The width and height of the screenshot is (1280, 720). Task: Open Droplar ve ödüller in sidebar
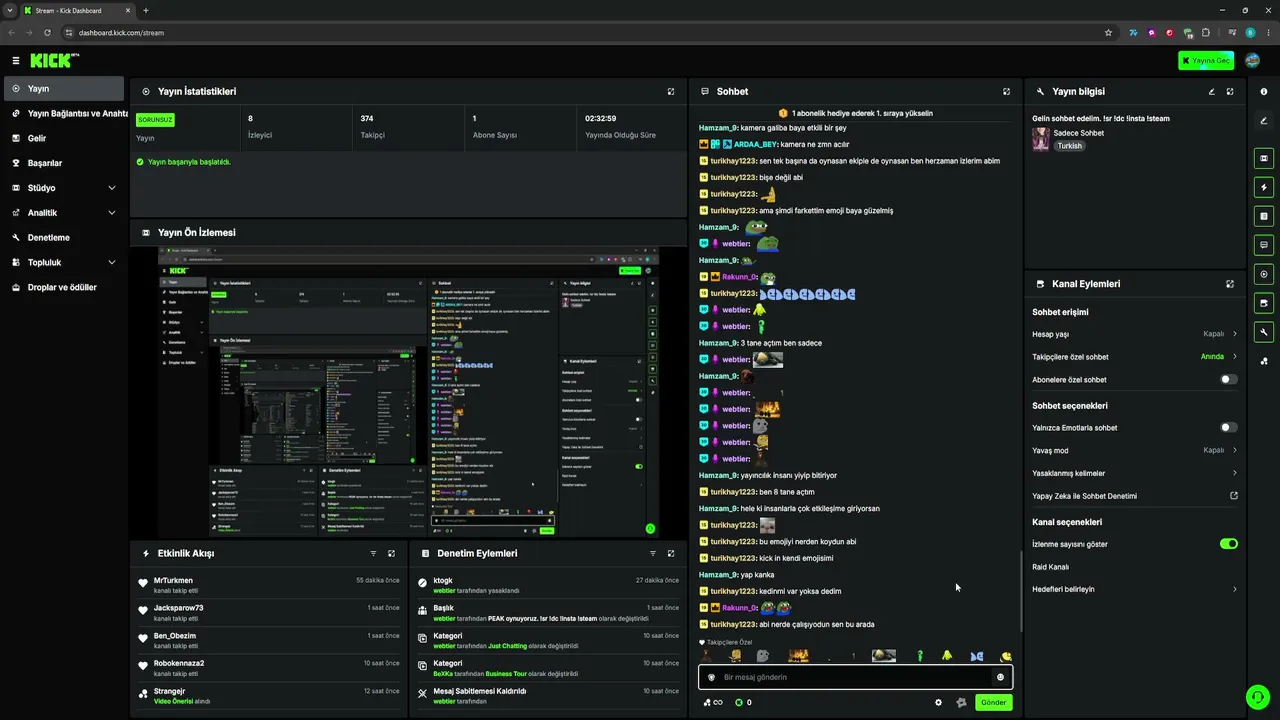coord(64,287)
